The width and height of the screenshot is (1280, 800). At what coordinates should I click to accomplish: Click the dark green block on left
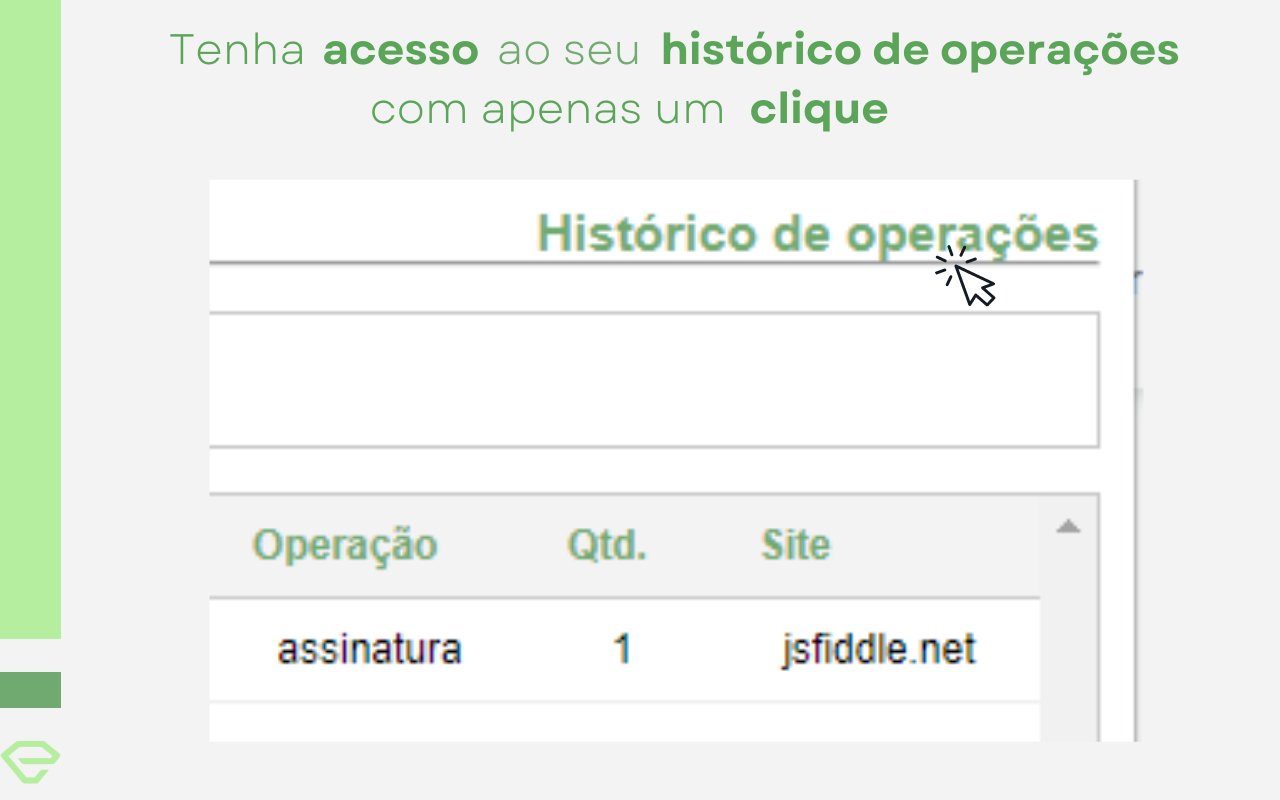coord(30,690)
